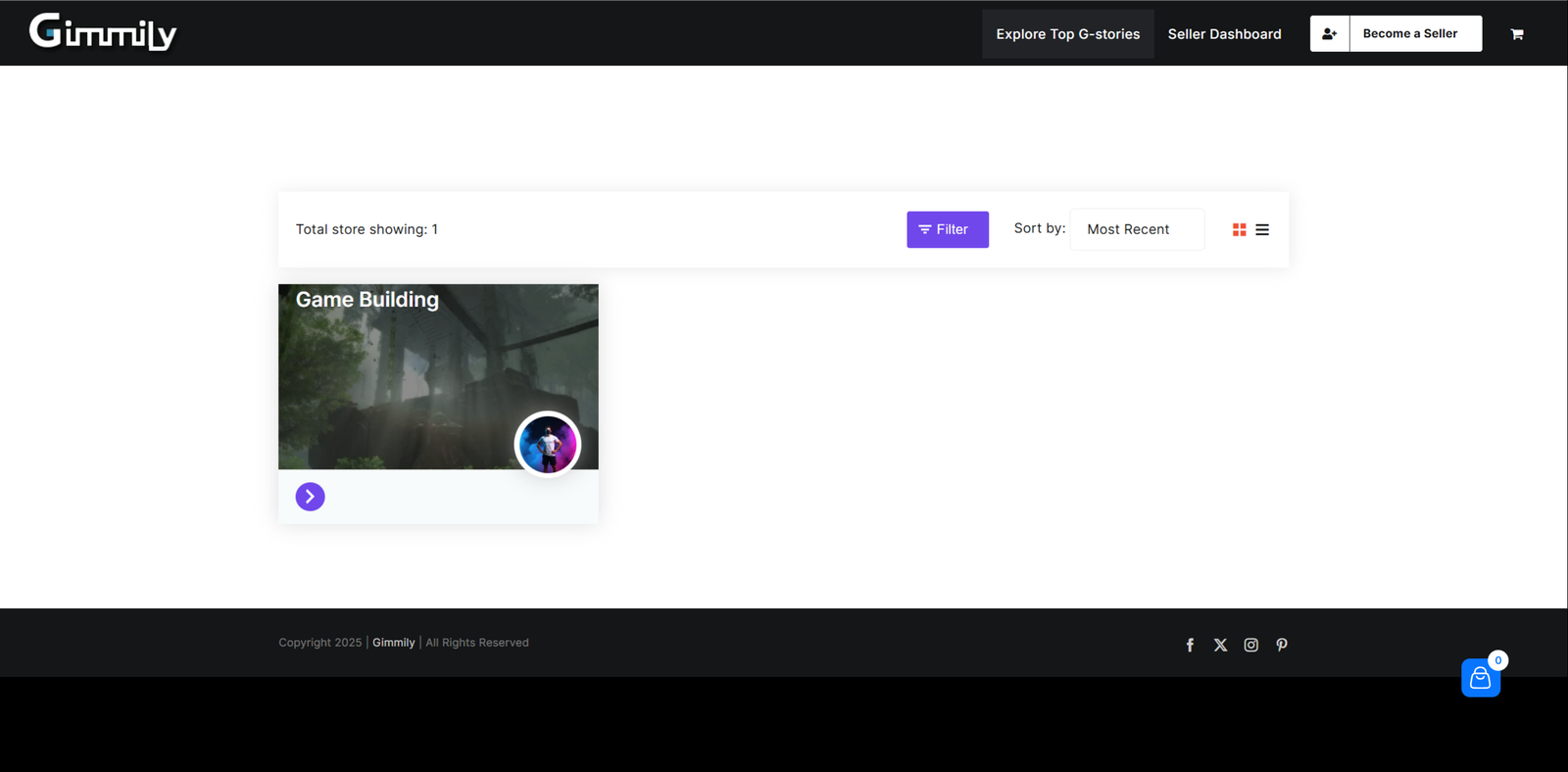Image resolution: width=1568 pixels, height=772 pixels.
Task: Click the Gimmily footer link
Action: coord(394,643)
